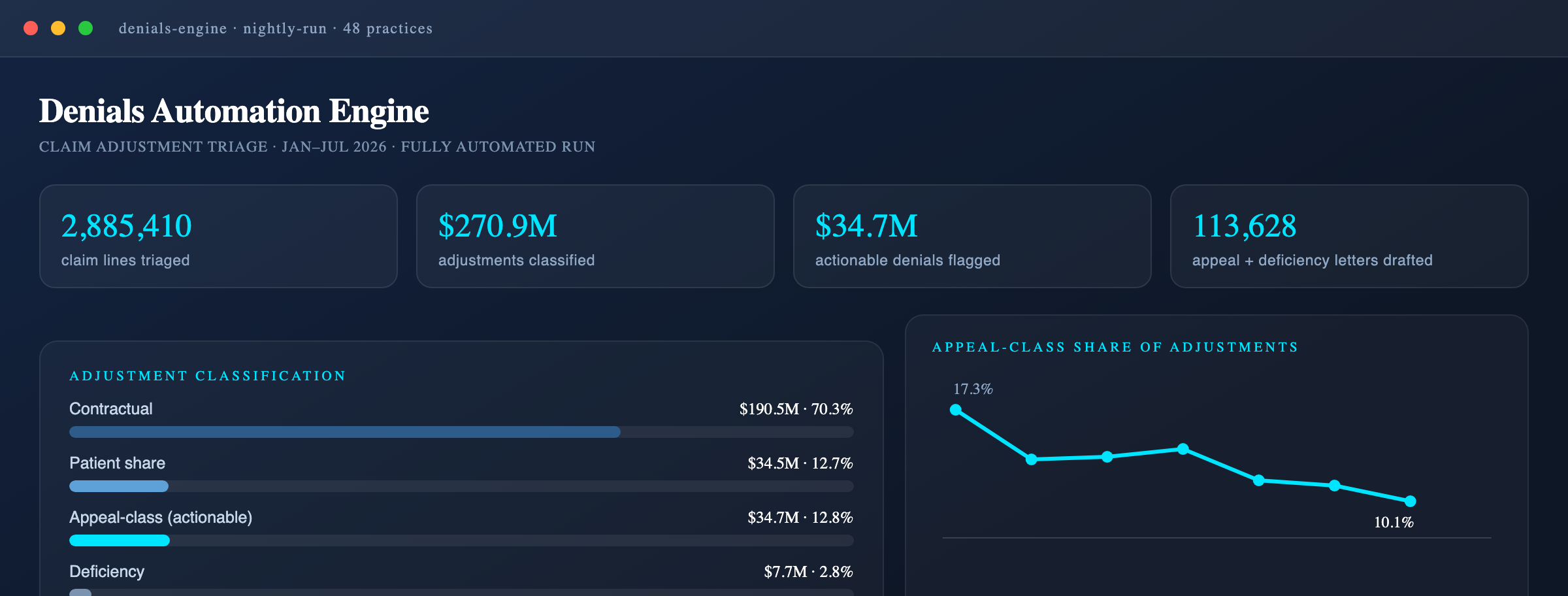Click the '$7.7M · 2.8%' value
1568x596 pixels.
tap(808, 572)
